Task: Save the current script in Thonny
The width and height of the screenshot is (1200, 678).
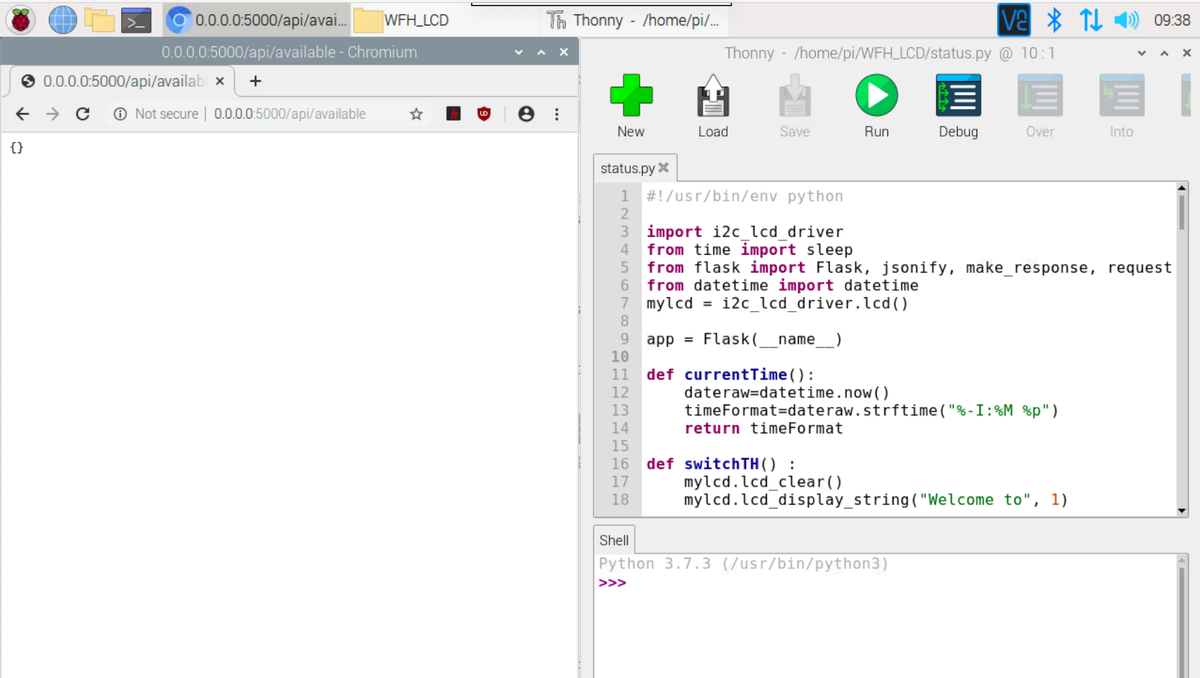Action: click(794, 96)
